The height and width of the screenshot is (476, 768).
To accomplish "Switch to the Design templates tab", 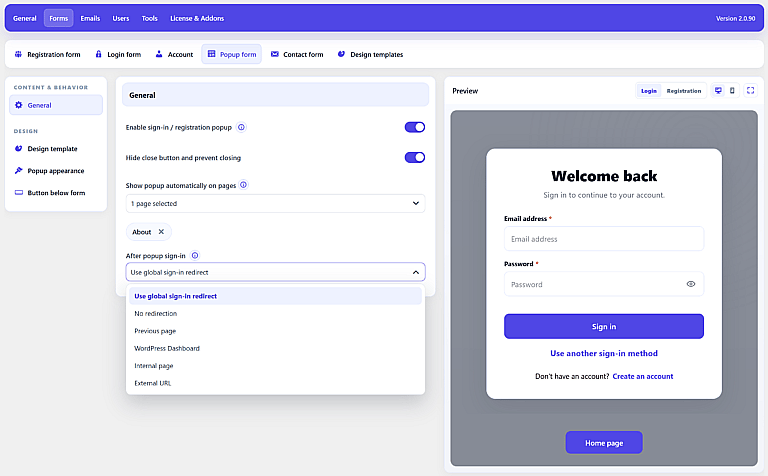I will 370,54.
